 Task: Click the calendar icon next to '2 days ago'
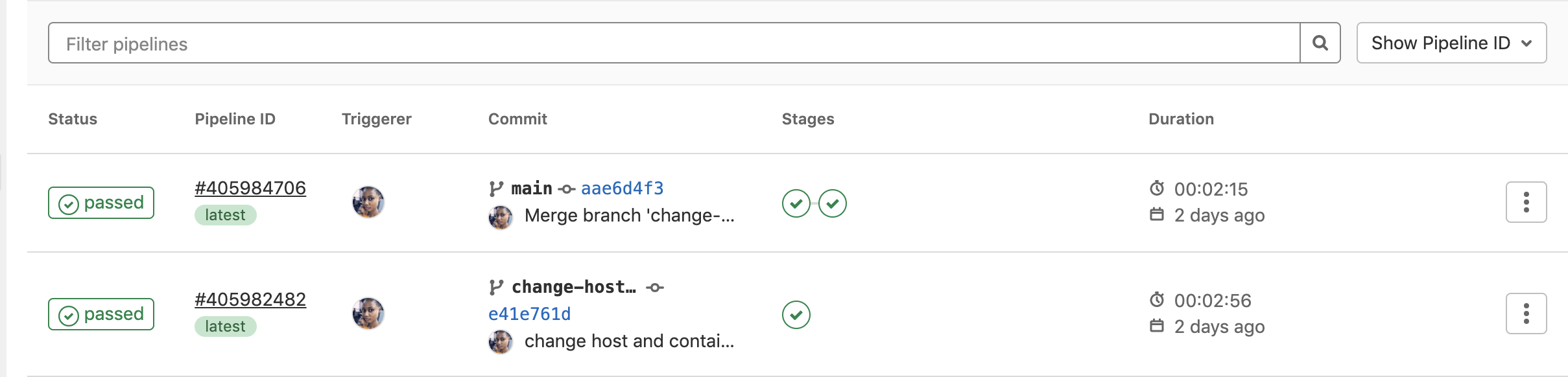click(x=1158, y=216)
